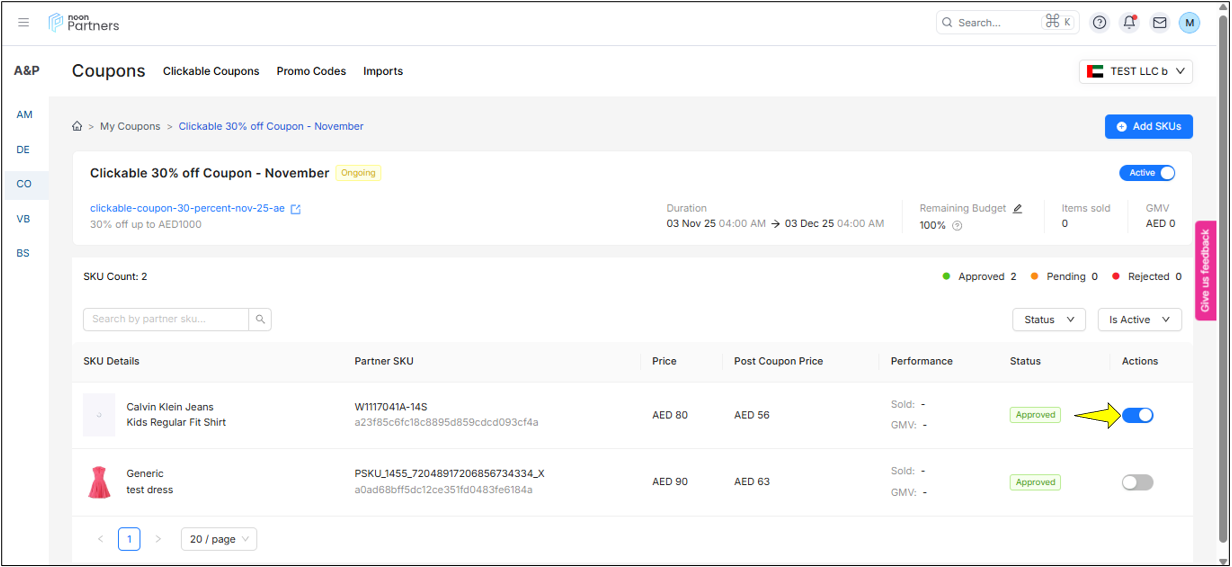
Task: Disable the Calvin Klein Jeans SKU toggle
Action: pos(1137,415)
